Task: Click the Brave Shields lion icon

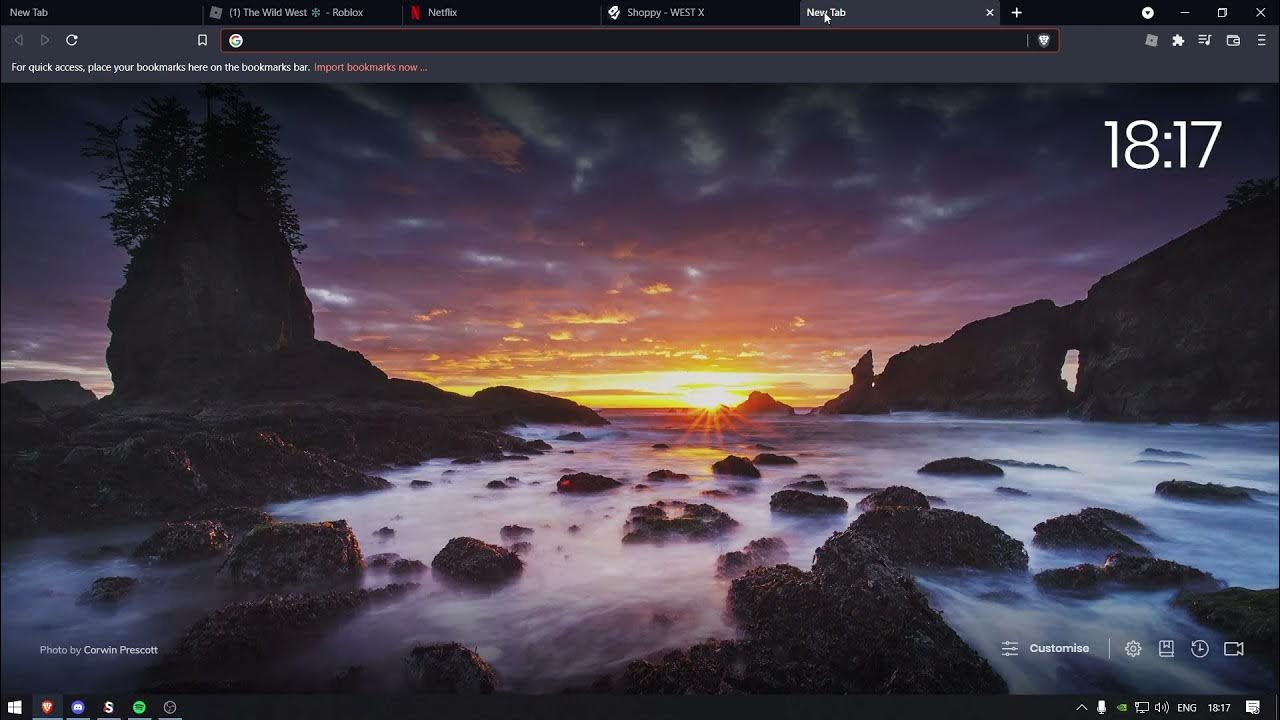Action: point(1044,41)
